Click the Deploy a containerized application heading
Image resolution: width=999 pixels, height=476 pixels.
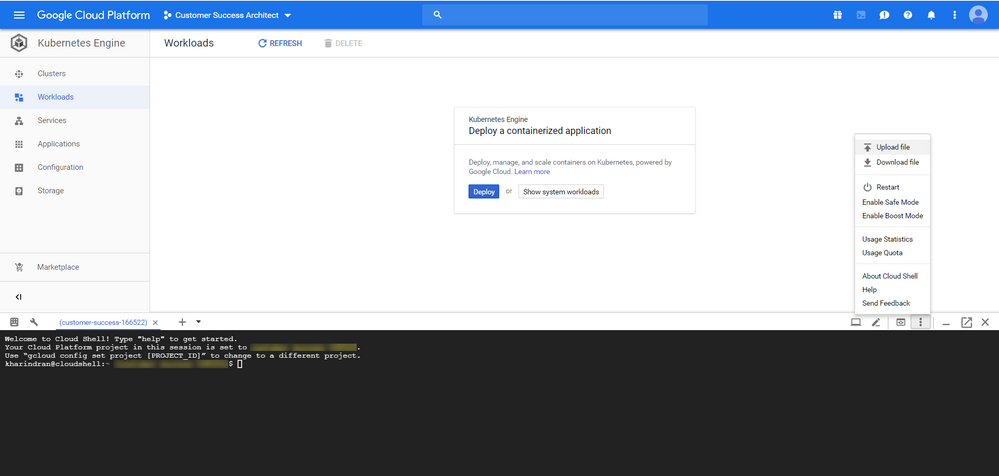pos(540,131)
